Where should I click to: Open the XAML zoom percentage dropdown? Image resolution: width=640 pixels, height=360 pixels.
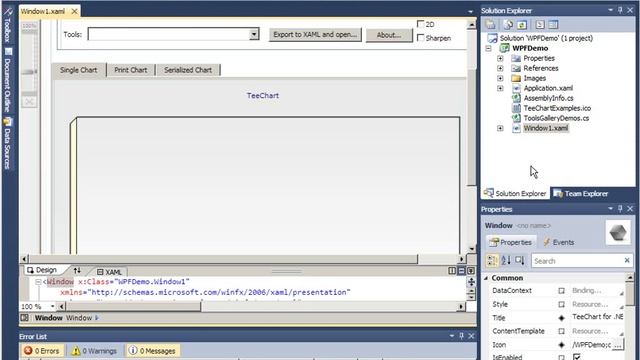pyautogui.click(x=52, y=306)
